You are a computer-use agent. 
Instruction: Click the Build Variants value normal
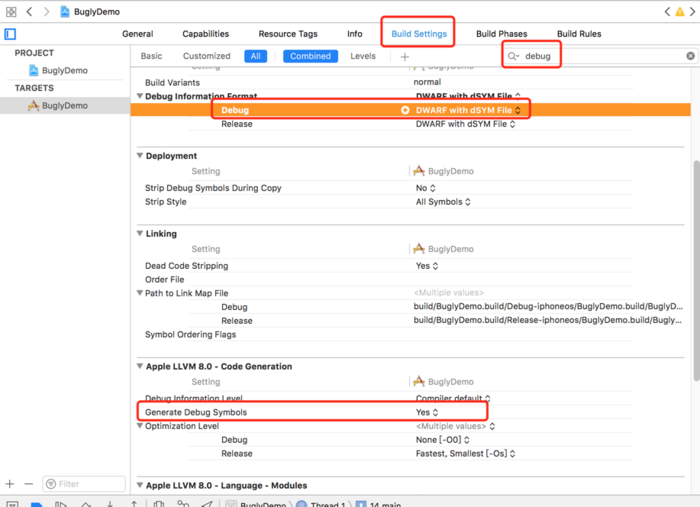pos(427,82)
